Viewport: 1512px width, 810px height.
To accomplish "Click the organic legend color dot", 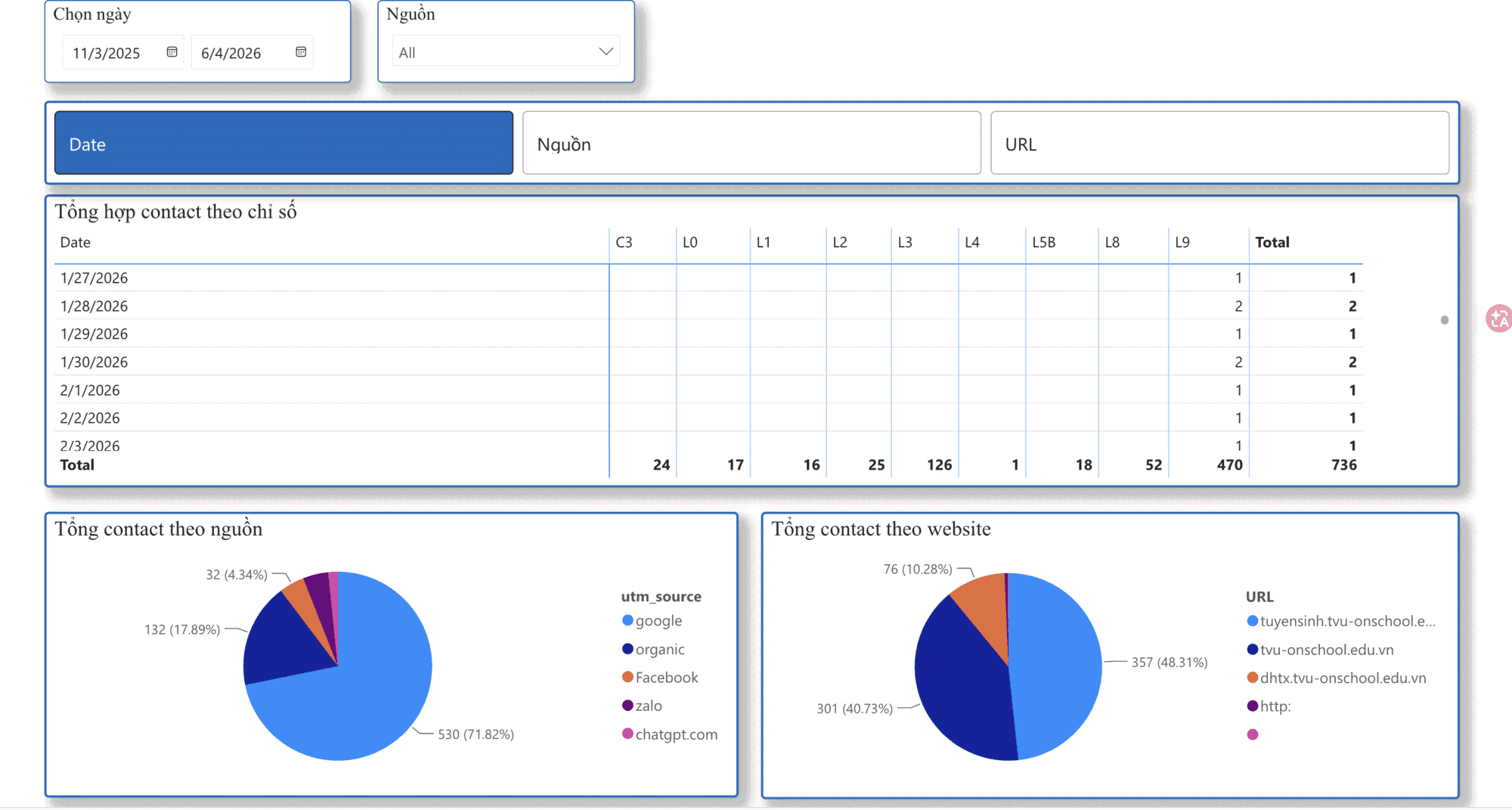I will pos(627,649).
